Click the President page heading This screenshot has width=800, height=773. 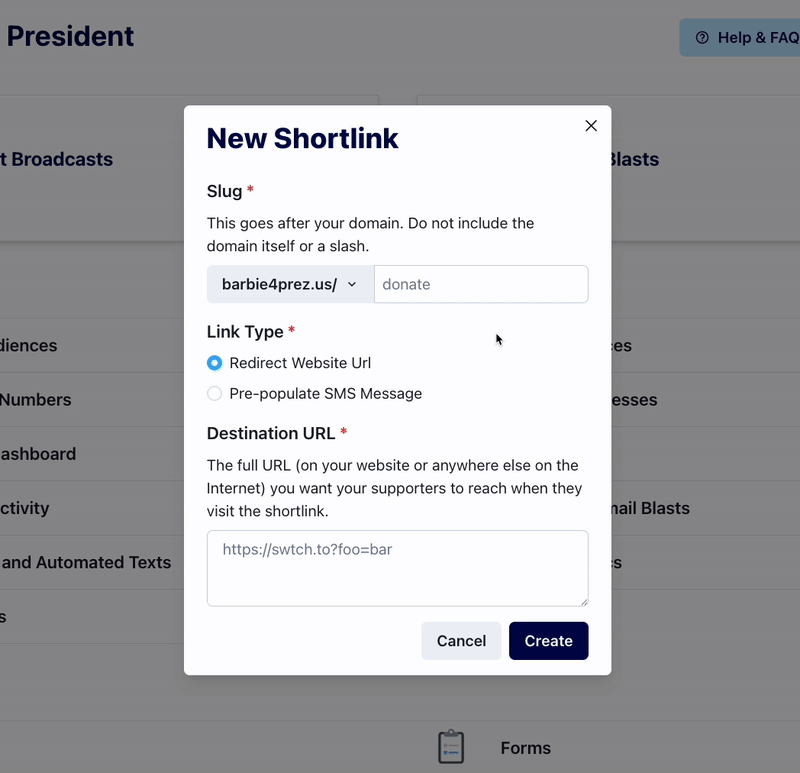tap(70, 36)
